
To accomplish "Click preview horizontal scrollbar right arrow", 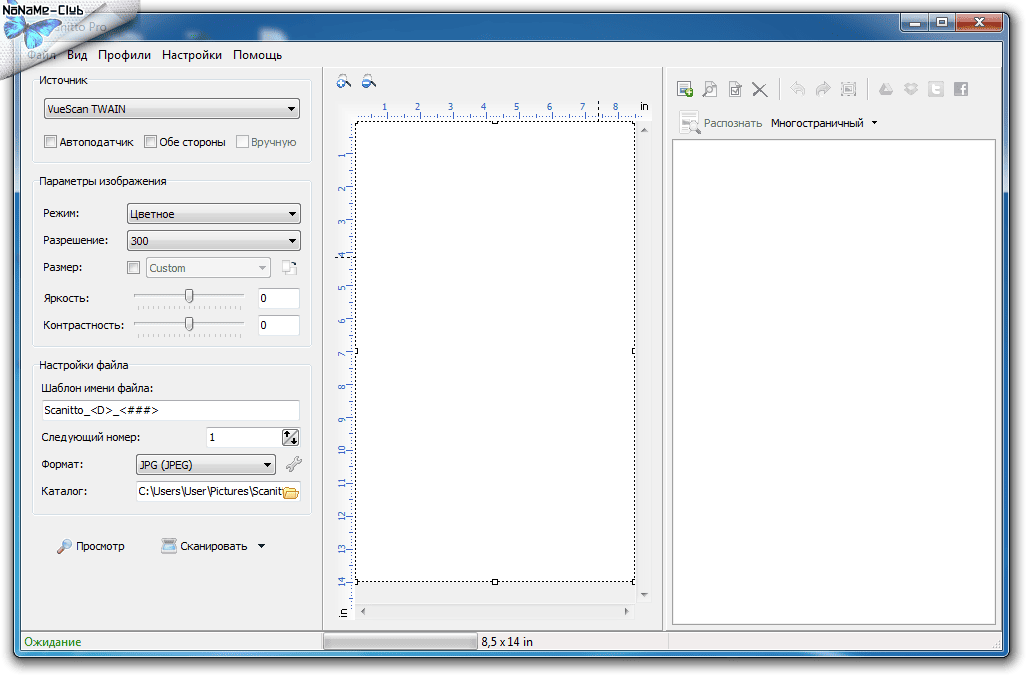I will [626, 612].
